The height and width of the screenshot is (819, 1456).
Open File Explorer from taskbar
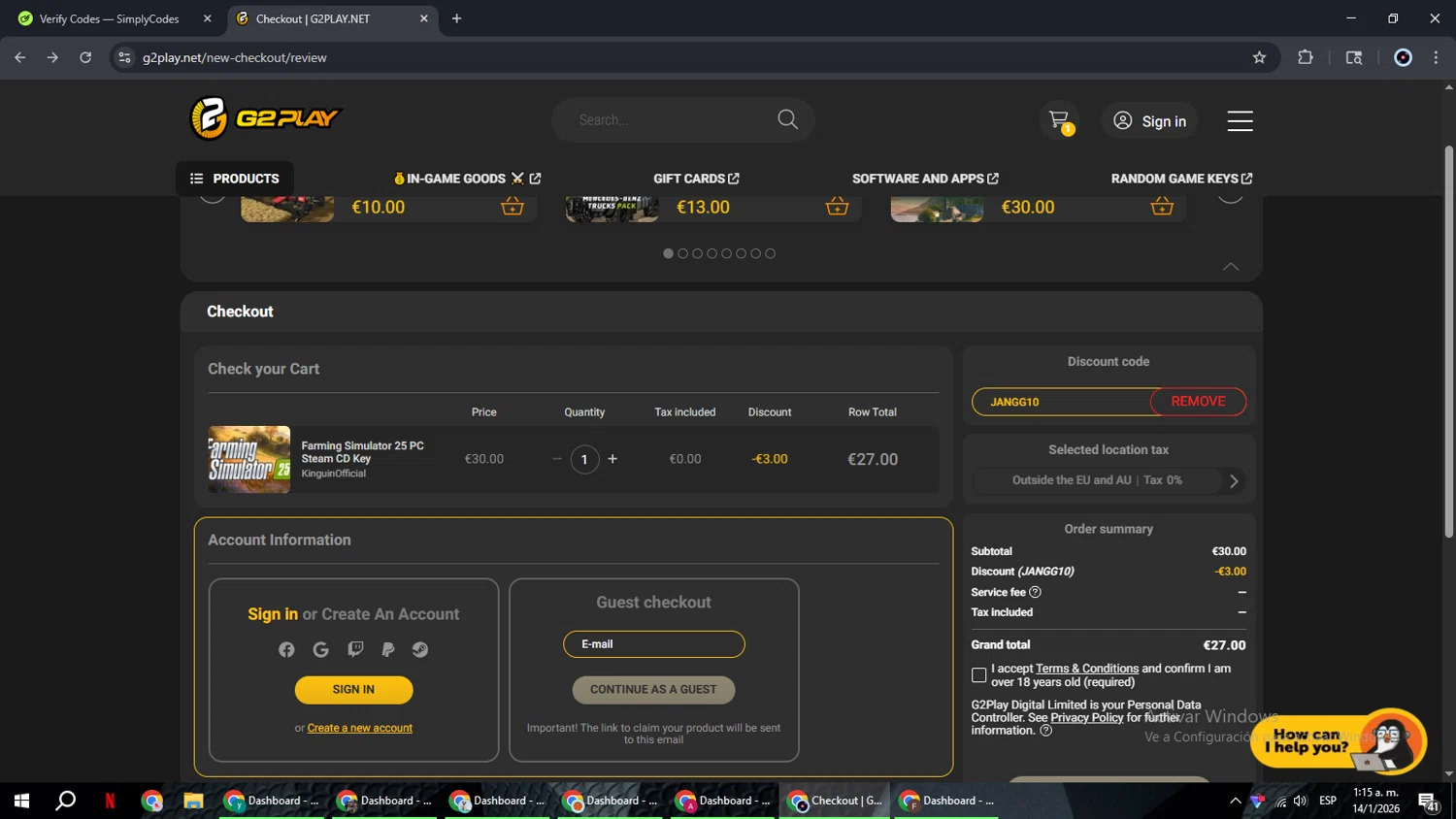(193, 801)
